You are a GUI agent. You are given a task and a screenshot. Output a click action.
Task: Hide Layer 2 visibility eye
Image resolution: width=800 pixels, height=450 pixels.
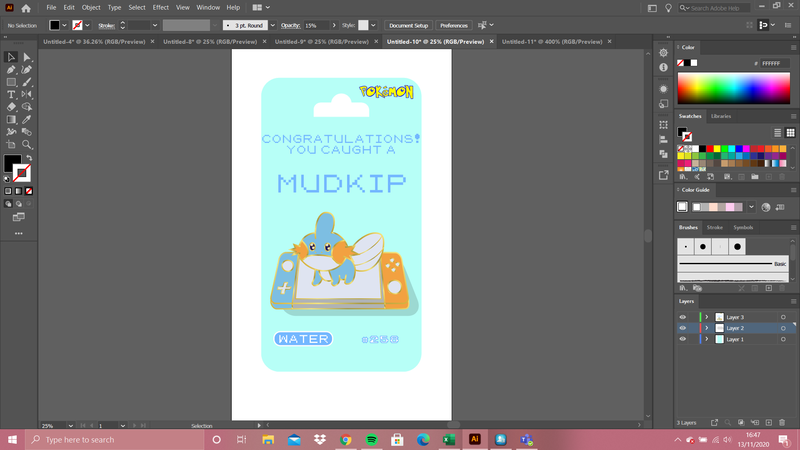(x=683, y=328)
